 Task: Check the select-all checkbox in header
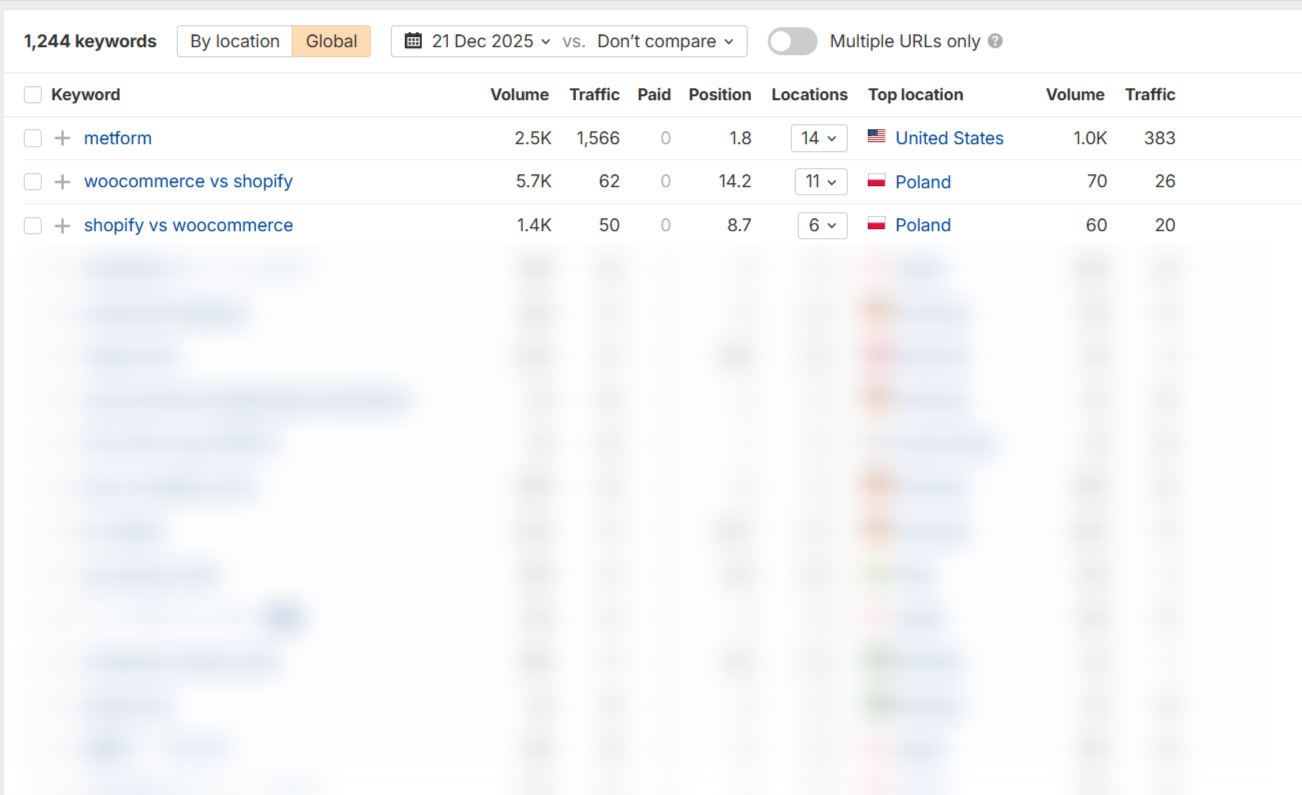click(33, 95)
